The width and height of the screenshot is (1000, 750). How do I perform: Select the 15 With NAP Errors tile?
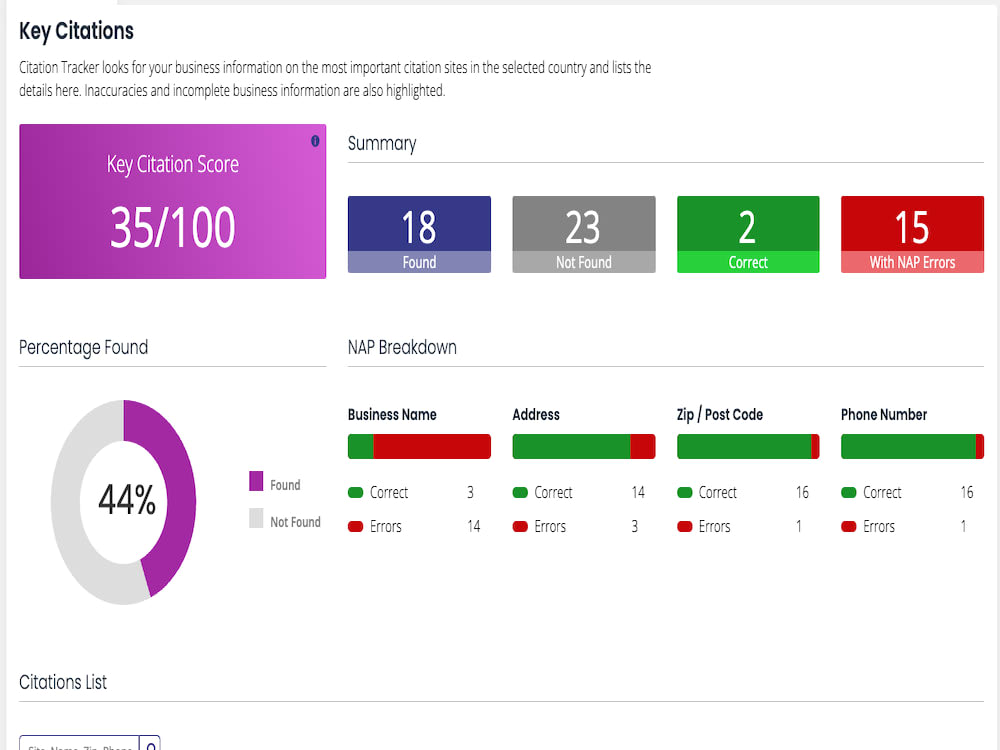click(912, 234)
